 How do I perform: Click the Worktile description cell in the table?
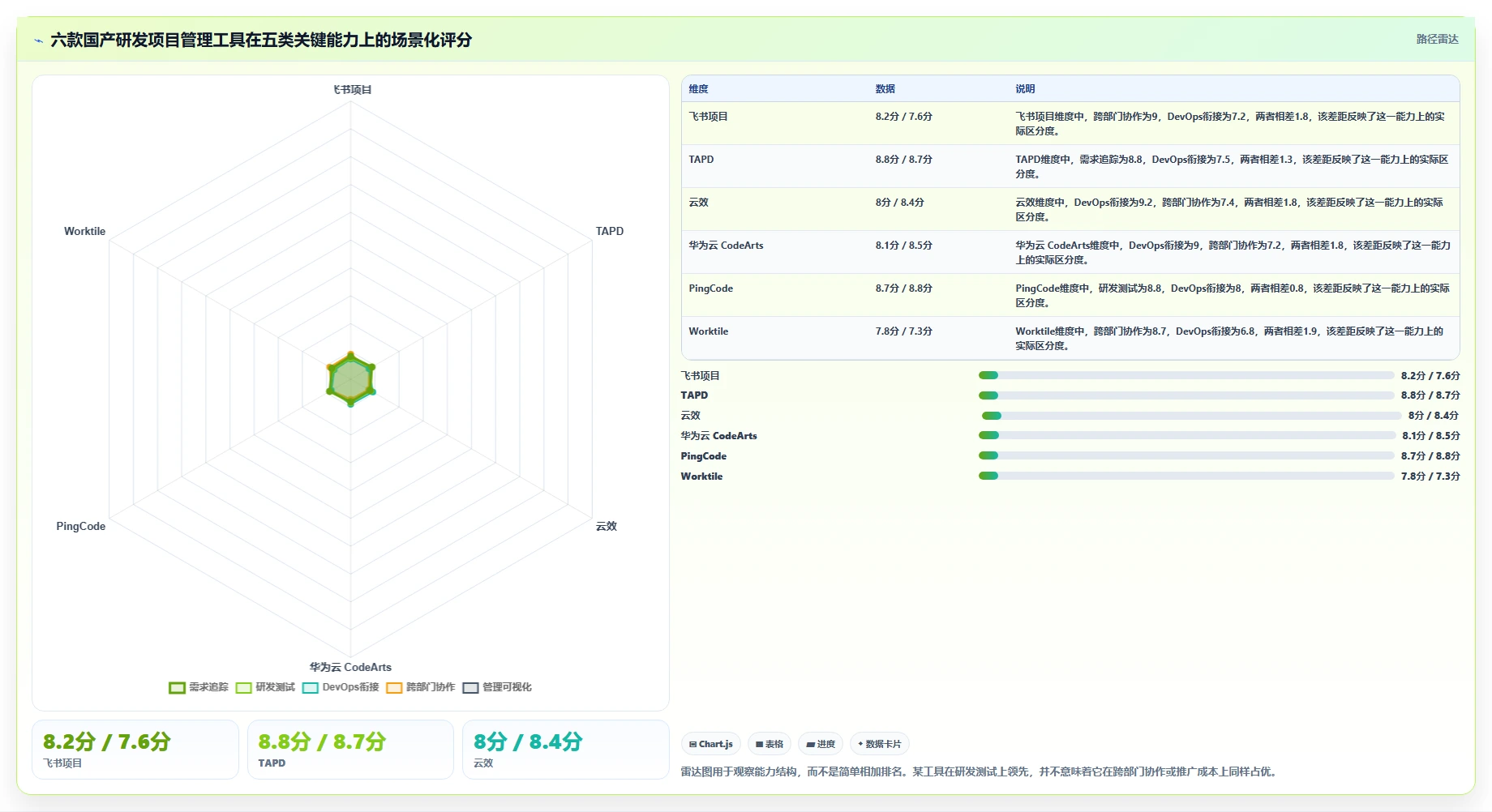pyautogui.click(x=1233, y=338)
